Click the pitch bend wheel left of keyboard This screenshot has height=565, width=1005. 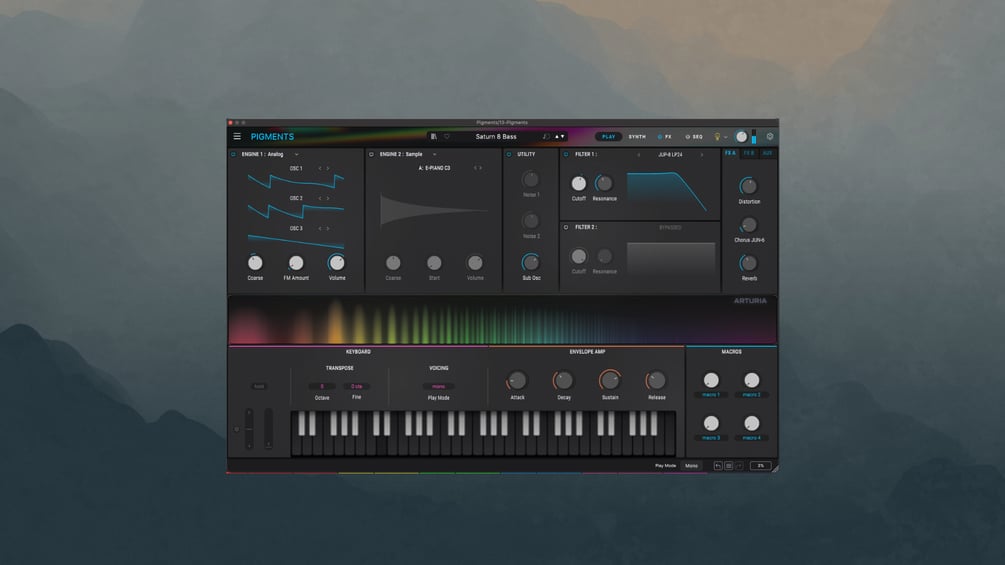tap(249, 429)
